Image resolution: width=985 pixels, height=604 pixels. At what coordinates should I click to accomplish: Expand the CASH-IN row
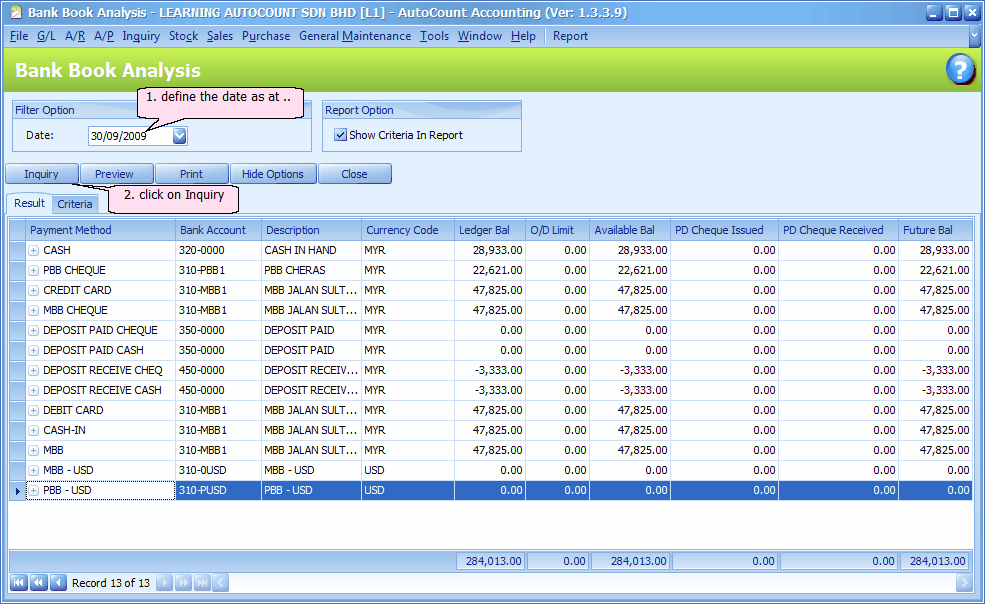tap(34, 431)
